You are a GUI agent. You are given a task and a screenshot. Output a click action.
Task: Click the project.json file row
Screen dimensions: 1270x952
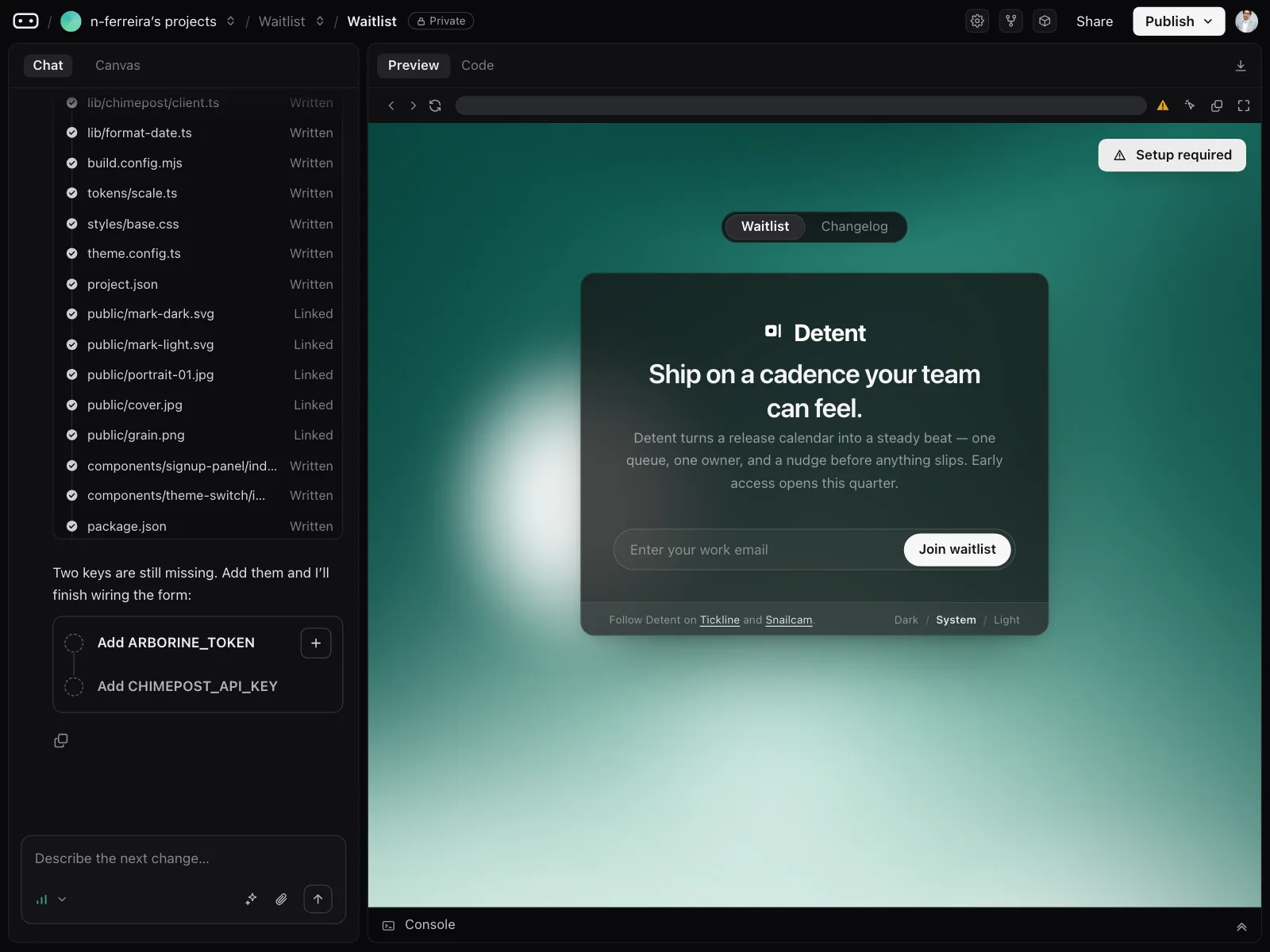pos(198,285)
